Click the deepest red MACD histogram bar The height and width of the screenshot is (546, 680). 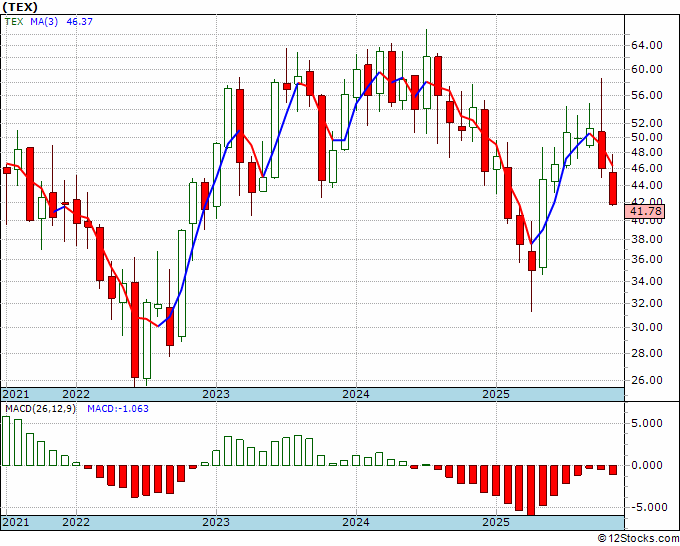pos(531,490)
